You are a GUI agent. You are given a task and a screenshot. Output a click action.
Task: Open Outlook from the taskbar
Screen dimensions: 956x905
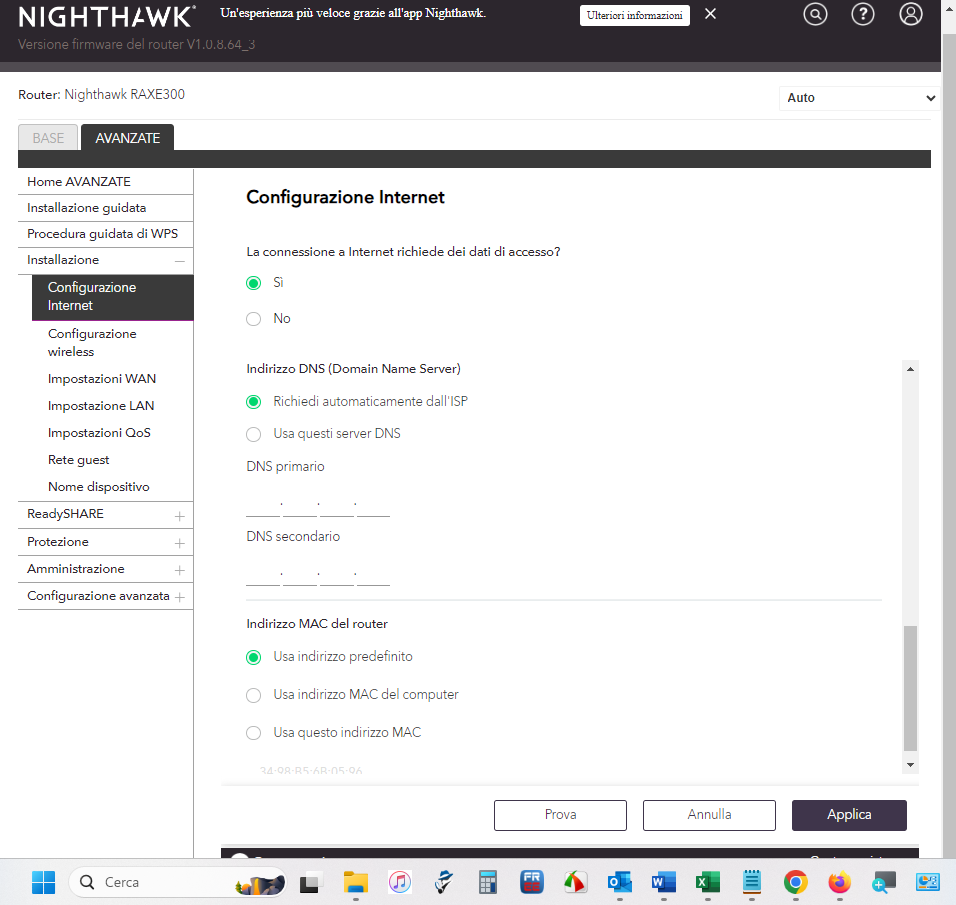click(619, 882)
